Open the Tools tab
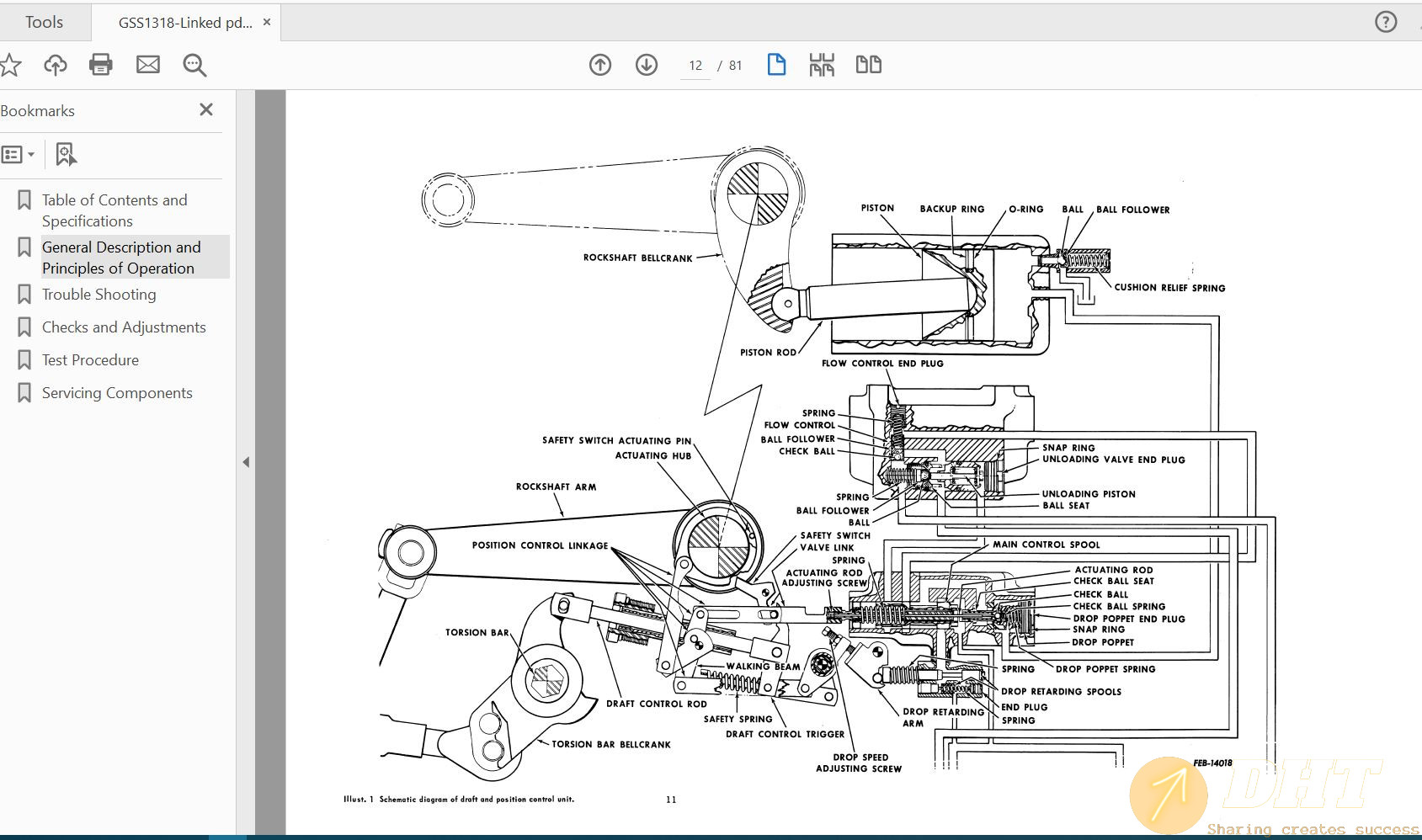Image resolution: width=1422 pixels, height=840 pixels. coord(44,23)
